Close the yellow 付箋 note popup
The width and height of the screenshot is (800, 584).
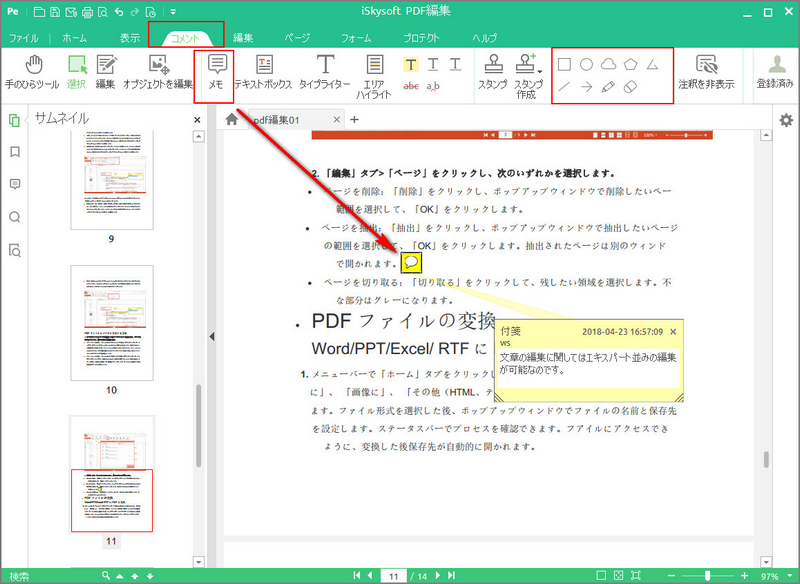673,332
